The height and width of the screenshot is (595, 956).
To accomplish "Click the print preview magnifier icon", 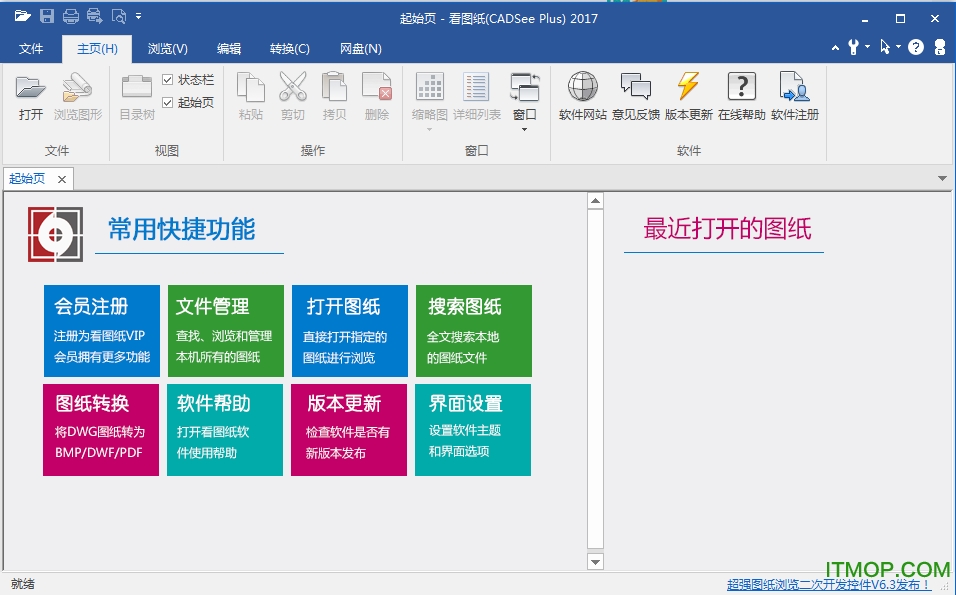I will [x=119, y=16].
